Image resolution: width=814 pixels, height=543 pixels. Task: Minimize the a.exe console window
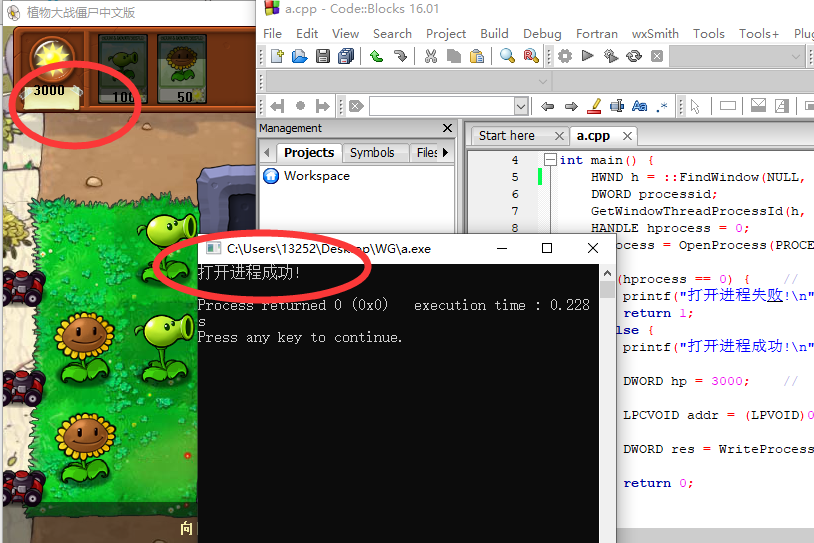click(x=502, y=249)
